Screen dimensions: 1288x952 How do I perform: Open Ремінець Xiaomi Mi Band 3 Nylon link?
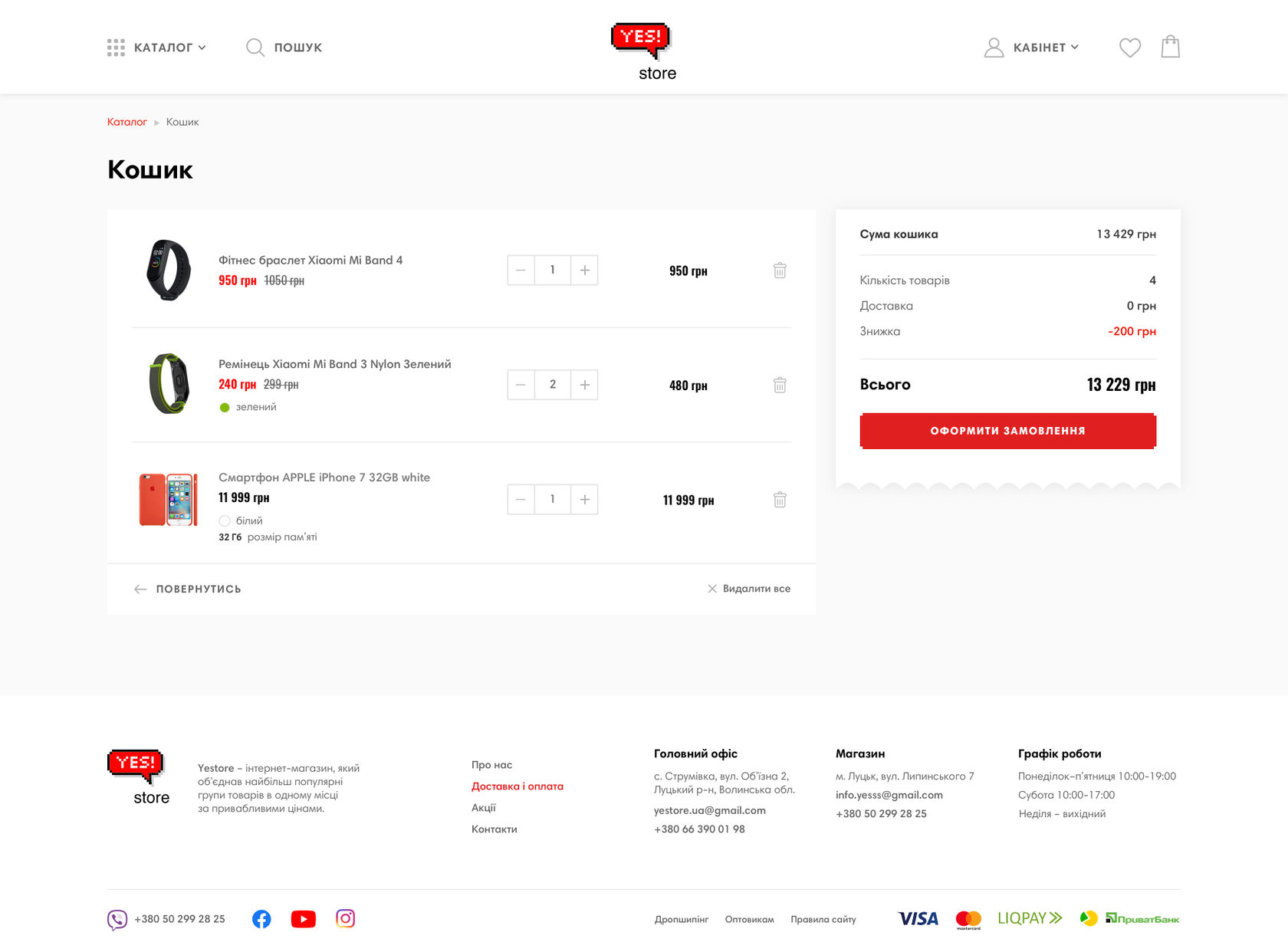click(335, 364)
